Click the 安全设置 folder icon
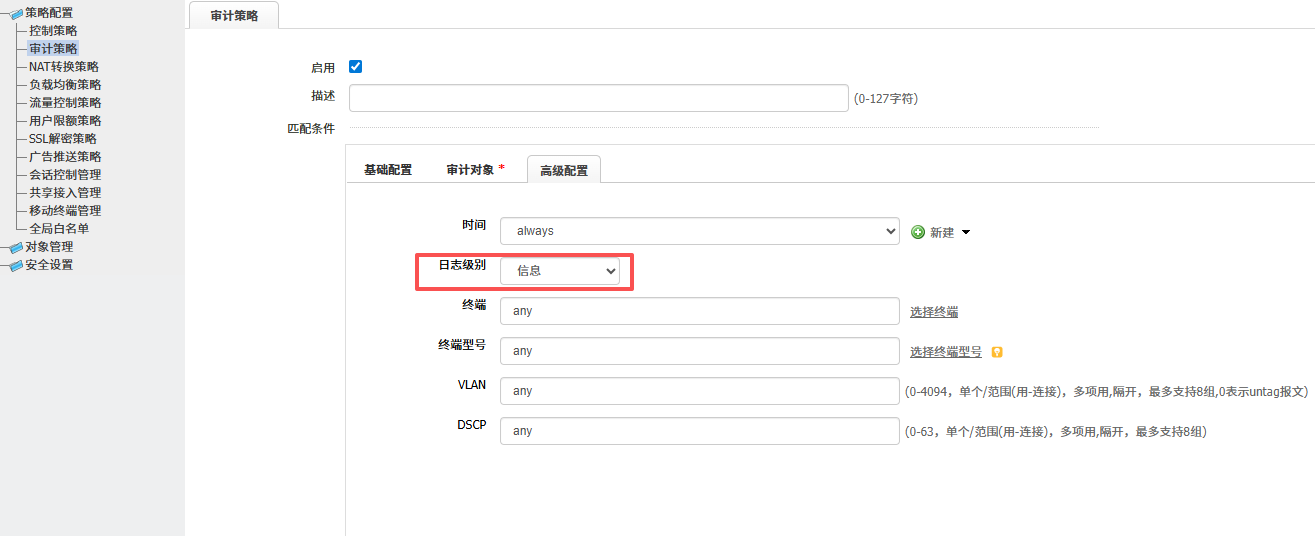This screenshot has width=1315, height=536. (x=15, y=265)
